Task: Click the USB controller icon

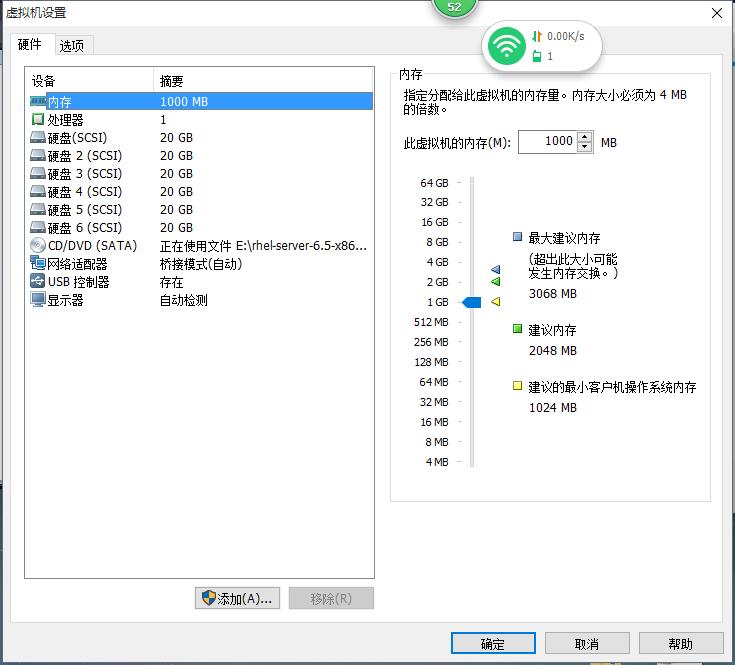Action: [x=38, y=281]
